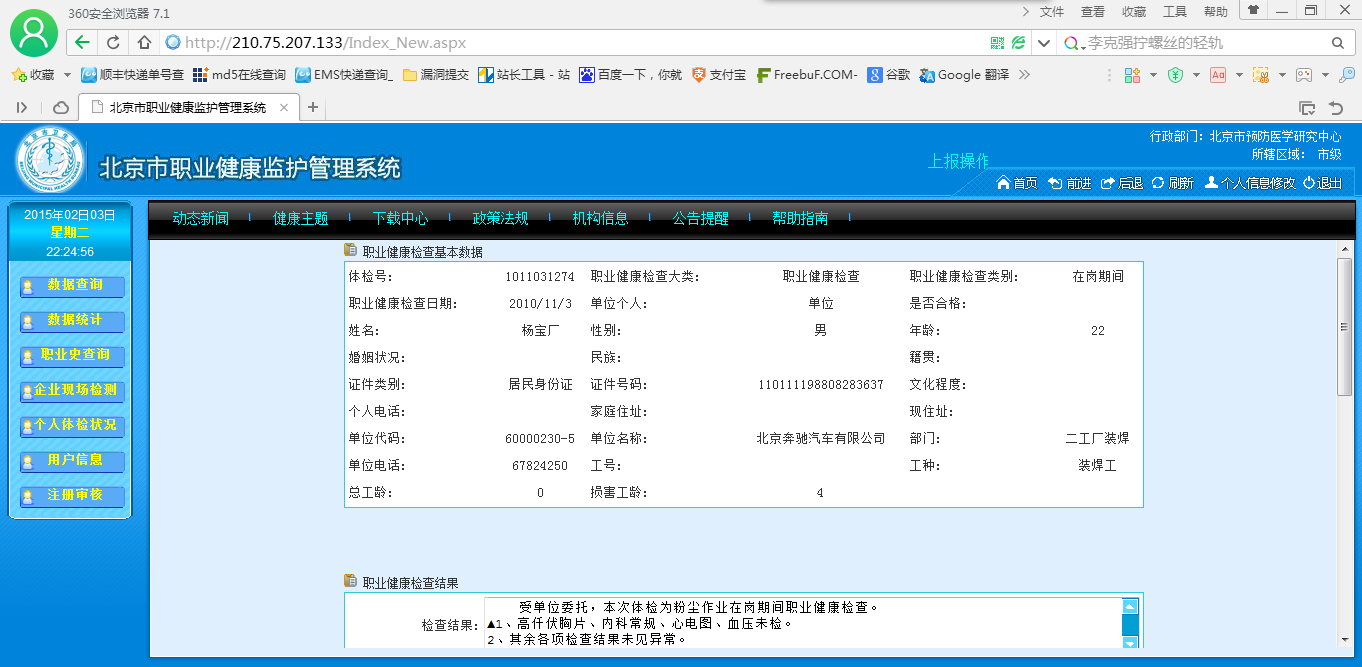Open the 工具 menu
The width and height of the screenshot is (1362, 667).
(x=1175, y=12)
